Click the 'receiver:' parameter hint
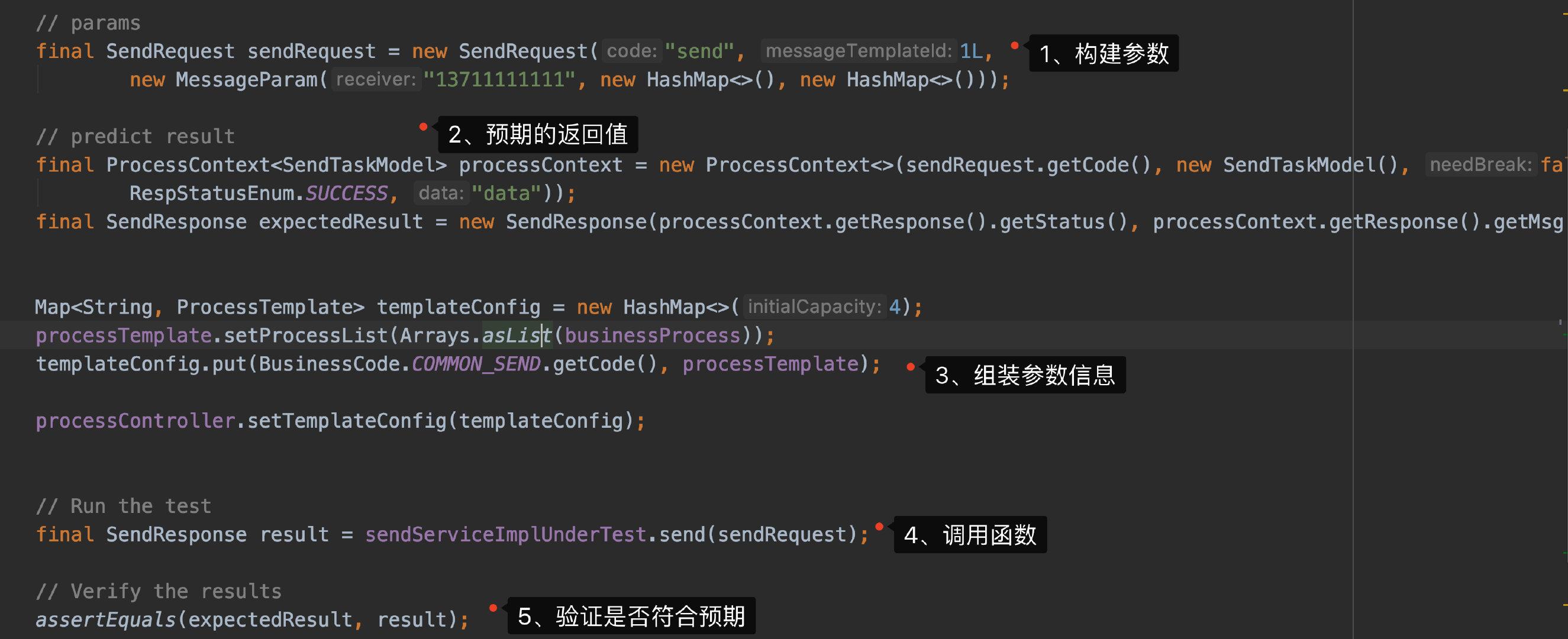The height and width of the screenshot is (639, 1568). (376, 80)
